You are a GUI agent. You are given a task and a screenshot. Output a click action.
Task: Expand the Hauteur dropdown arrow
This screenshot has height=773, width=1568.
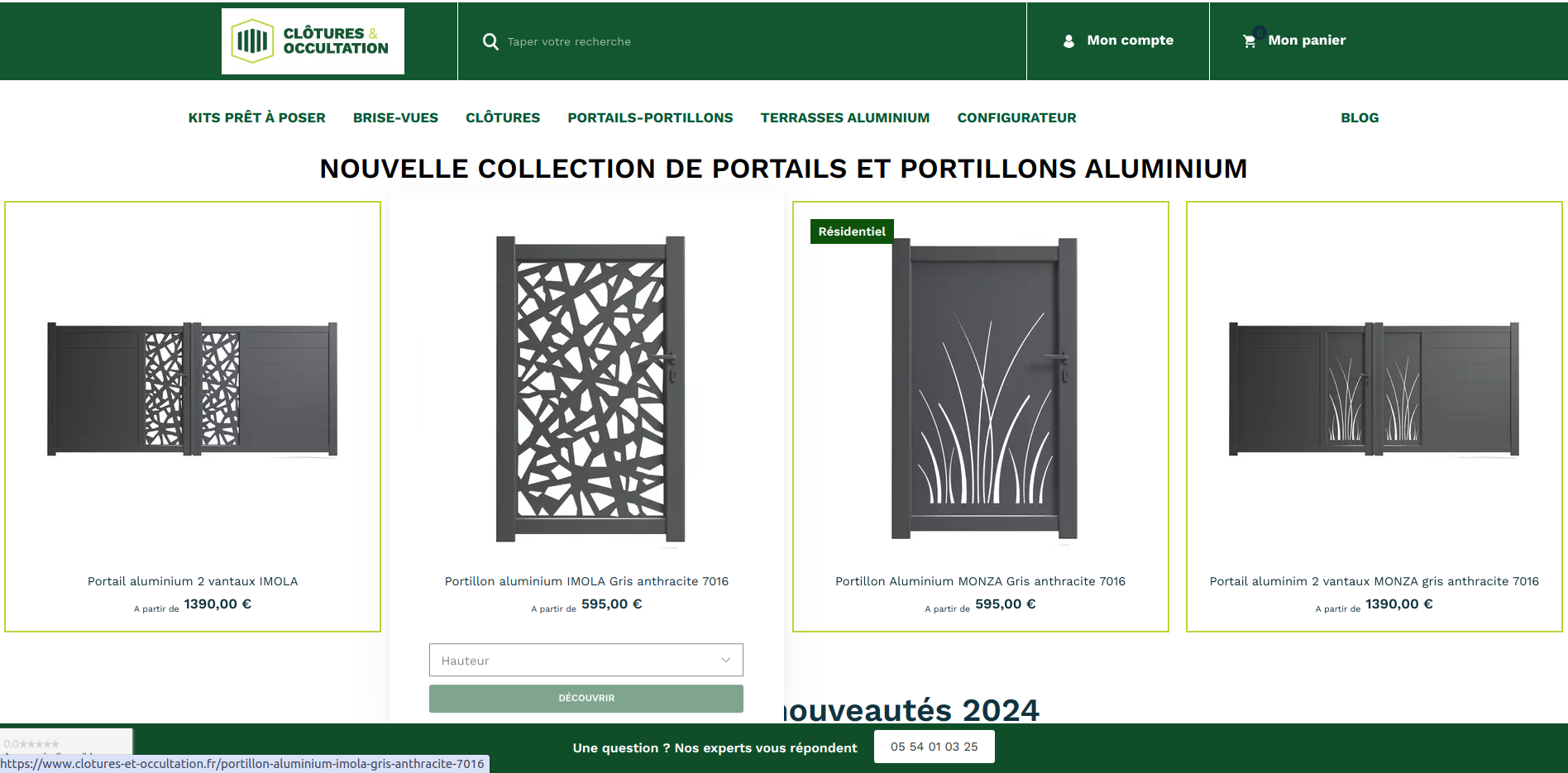click(x=725, y=660)
